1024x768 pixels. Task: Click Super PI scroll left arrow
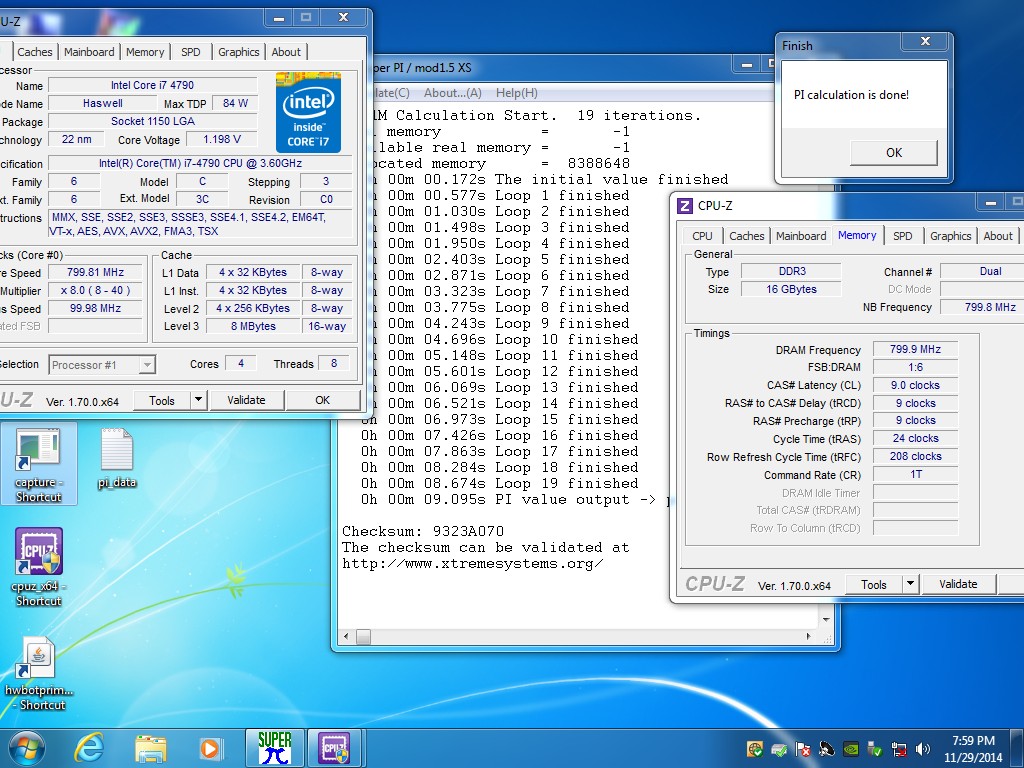click(x=346, y=636)
